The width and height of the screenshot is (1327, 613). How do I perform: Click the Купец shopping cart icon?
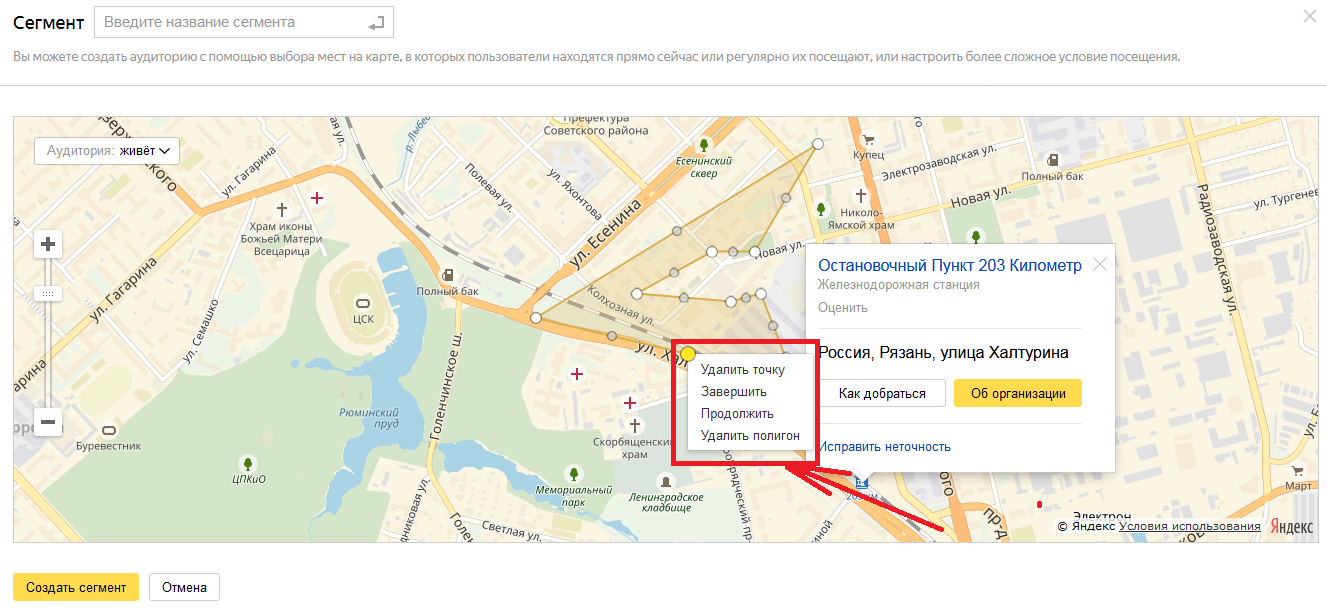(x=868, y=141)
